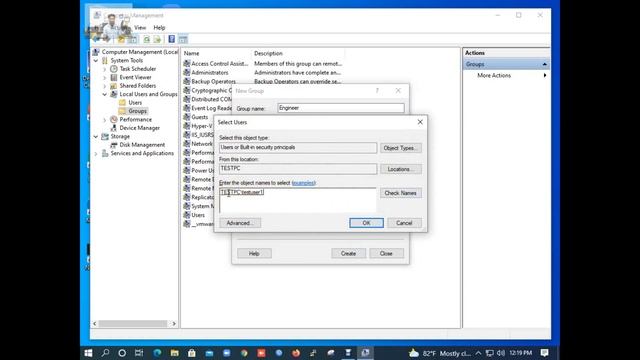Click Close in New Group dialog
Image resolution: width=640 pixels, height=360 pixels.
(386, 253)
